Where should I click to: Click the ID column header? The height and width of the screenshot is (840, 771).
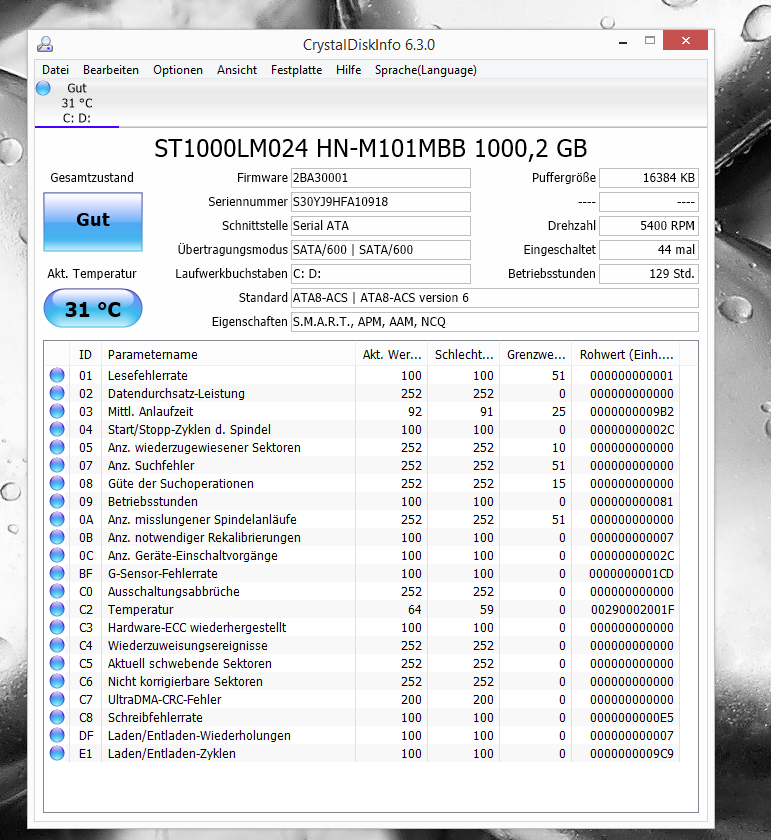click(x=85, y=354)
